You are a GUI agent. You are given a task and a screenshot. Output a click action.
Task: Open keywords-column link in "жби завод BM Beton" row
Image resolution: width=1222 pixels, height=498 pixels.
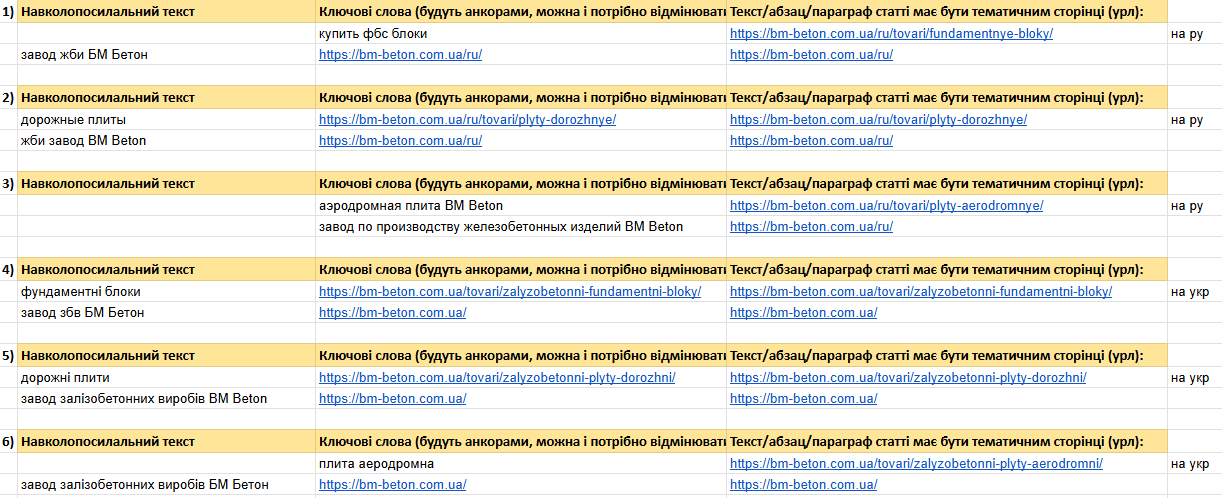tap(400, 140)
